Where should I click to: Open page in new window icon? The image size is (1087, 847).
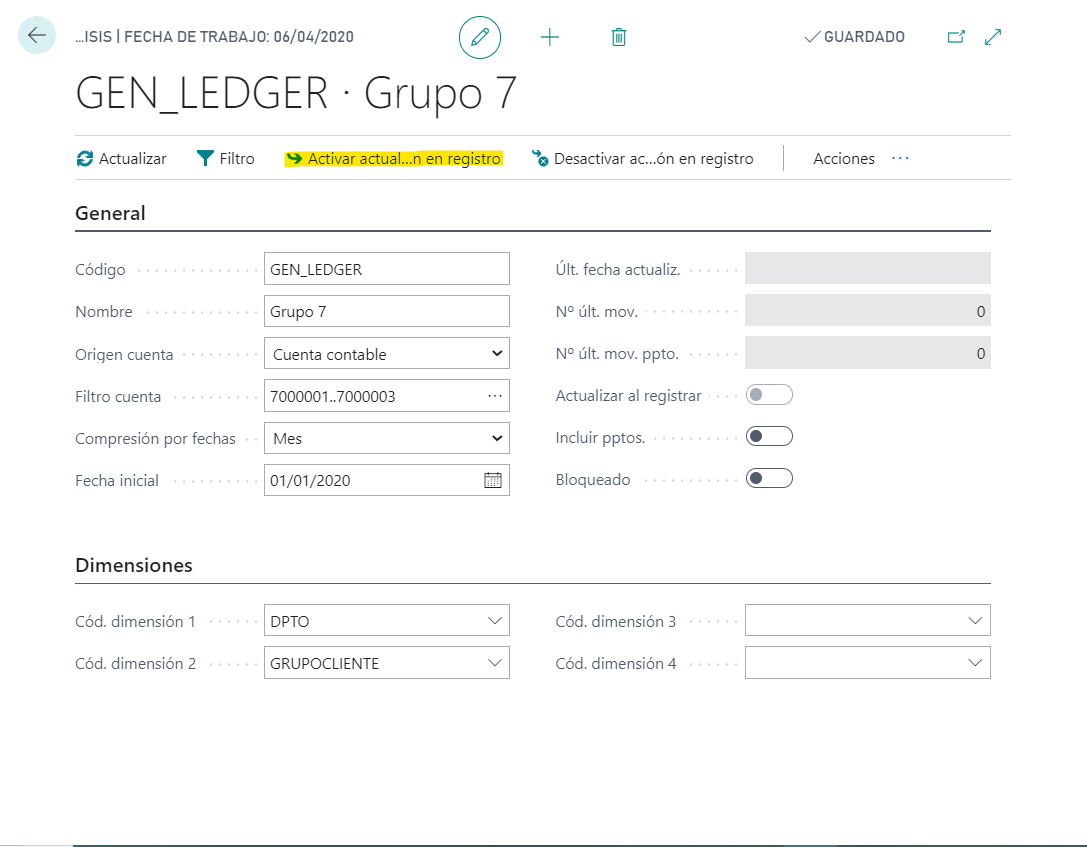pos(956,37)
